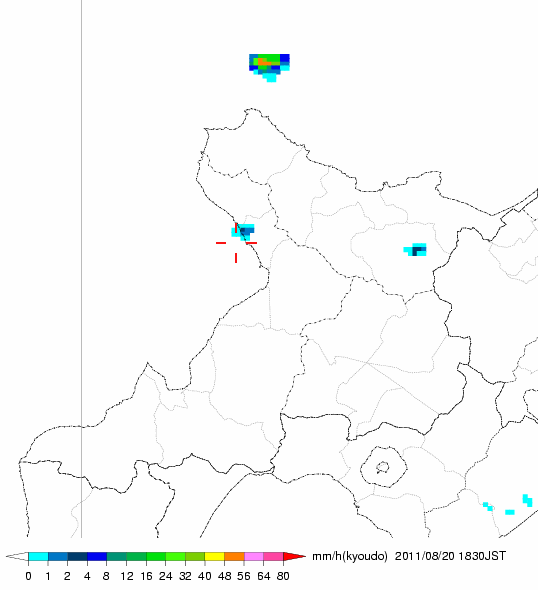Click the circular crater boundary on the map
The width and height of the screenshot is (538, 590).
coord(383,467)
